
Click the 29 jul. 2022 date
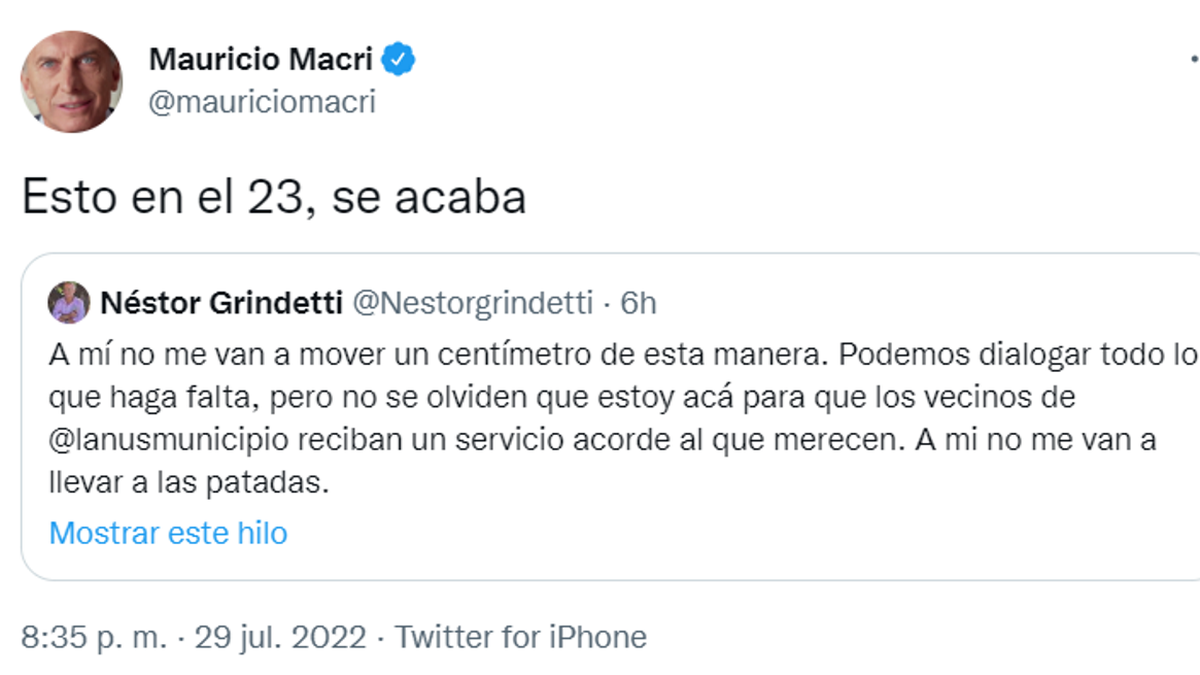[x=281, y=637]
